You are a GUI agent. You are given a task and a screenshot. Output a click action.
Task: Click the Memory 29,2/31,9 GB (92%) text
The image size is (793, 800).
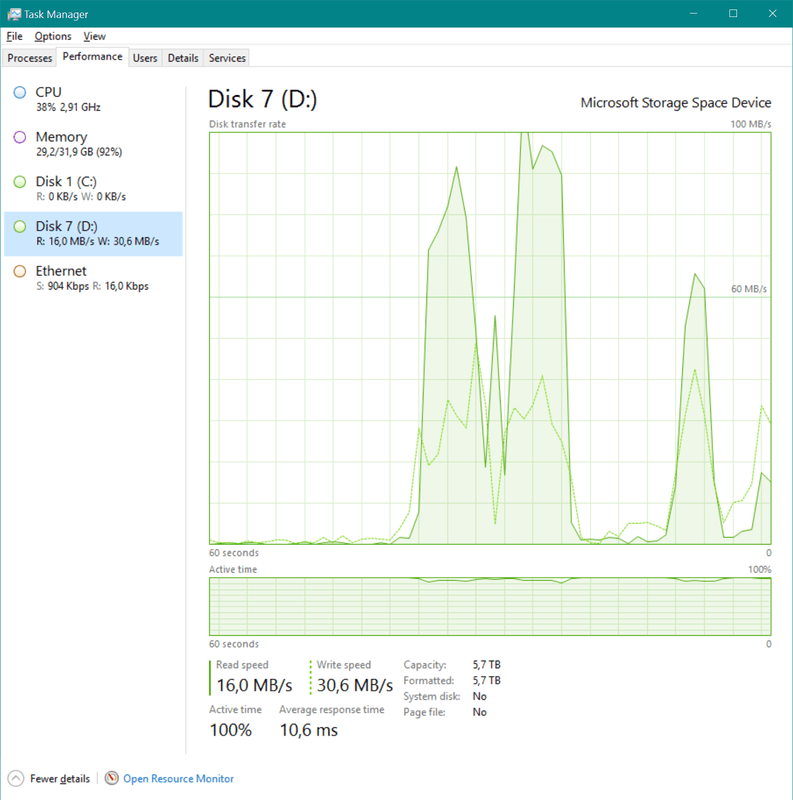click(x=79, y=152)
